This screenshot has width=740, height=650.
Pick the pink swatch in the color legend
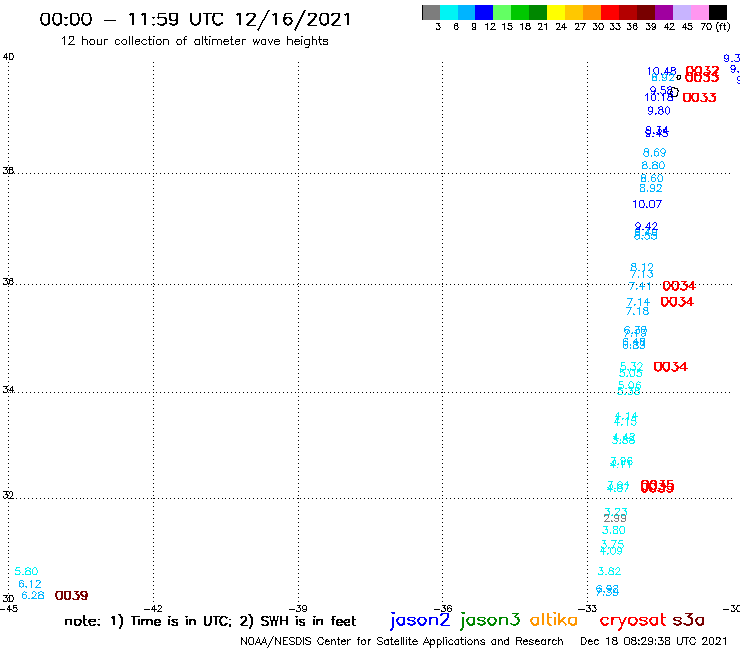click(x=700, y=12)
